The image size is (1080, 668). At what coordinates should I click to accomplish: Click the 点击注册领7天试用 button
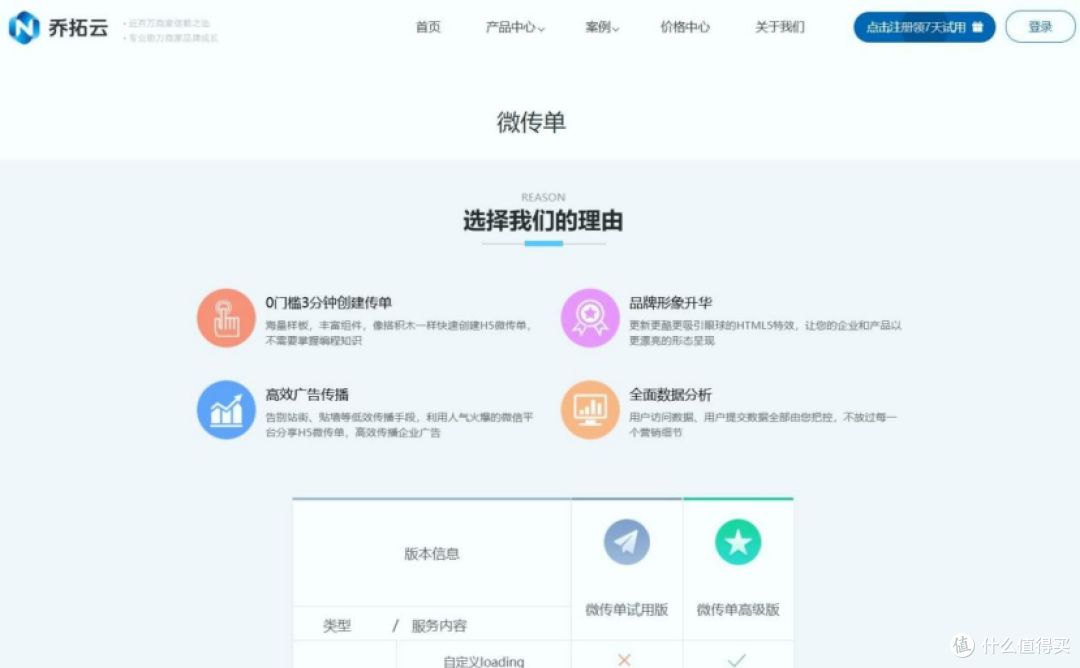pos(924,27)
